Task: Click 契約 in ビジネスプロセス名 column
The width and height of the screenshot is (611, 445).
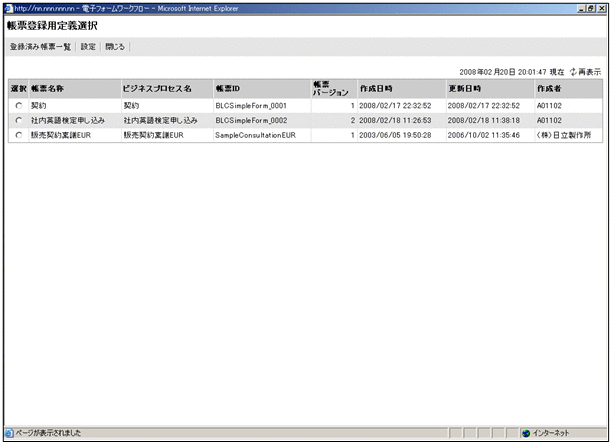Action: (131, 106)
